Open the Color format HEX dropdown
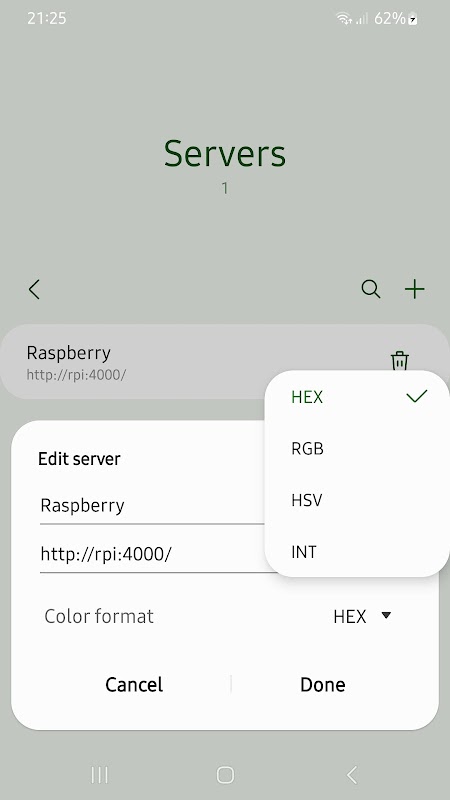450x800 pixels. pyautogui.click(x=362, y=616)
